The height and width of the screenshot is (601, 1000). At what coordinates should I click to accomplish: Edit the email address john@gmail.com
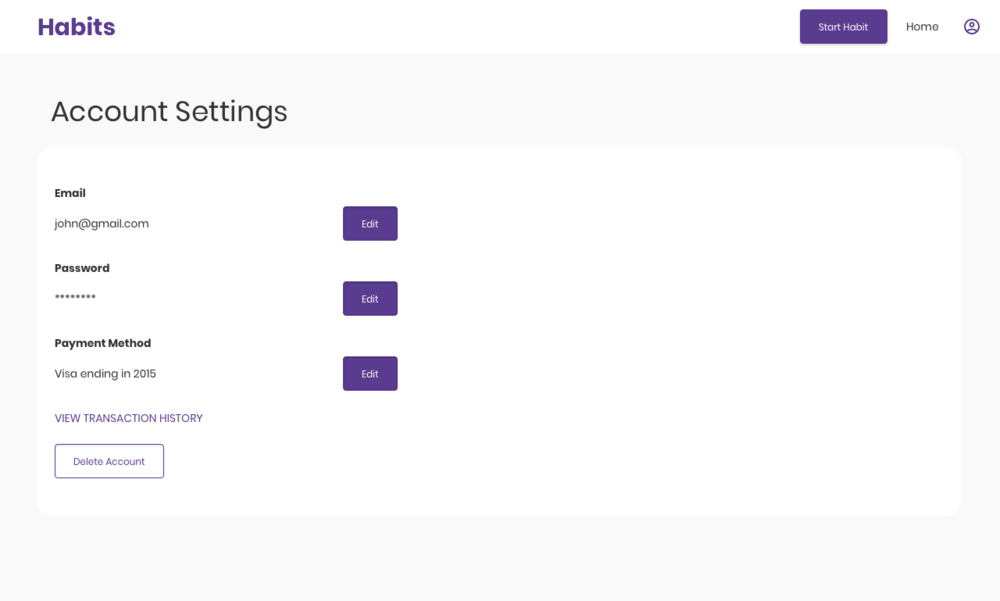(x=370, y=223)
